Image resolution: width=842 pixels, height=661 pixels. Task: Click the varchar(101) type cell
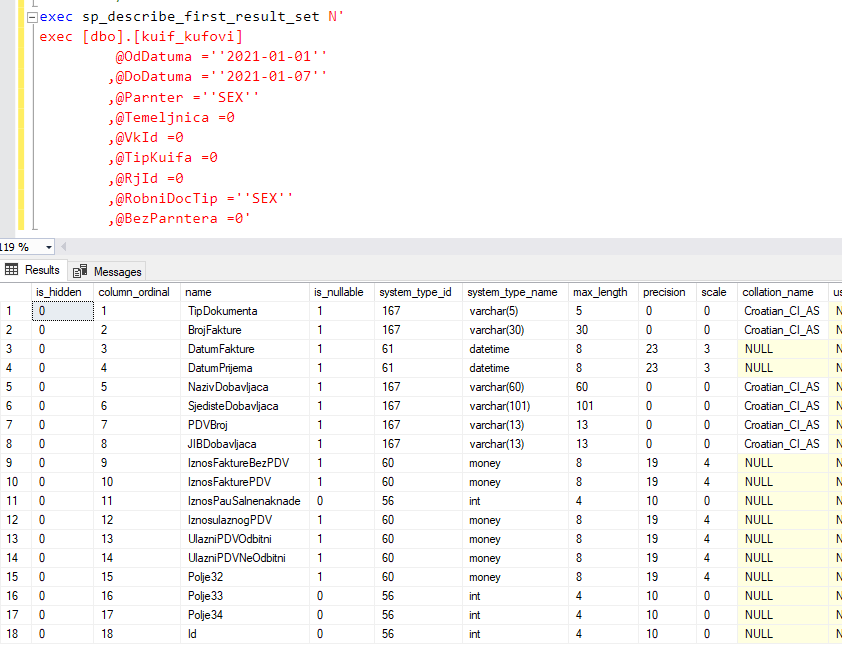coord(515,406)
